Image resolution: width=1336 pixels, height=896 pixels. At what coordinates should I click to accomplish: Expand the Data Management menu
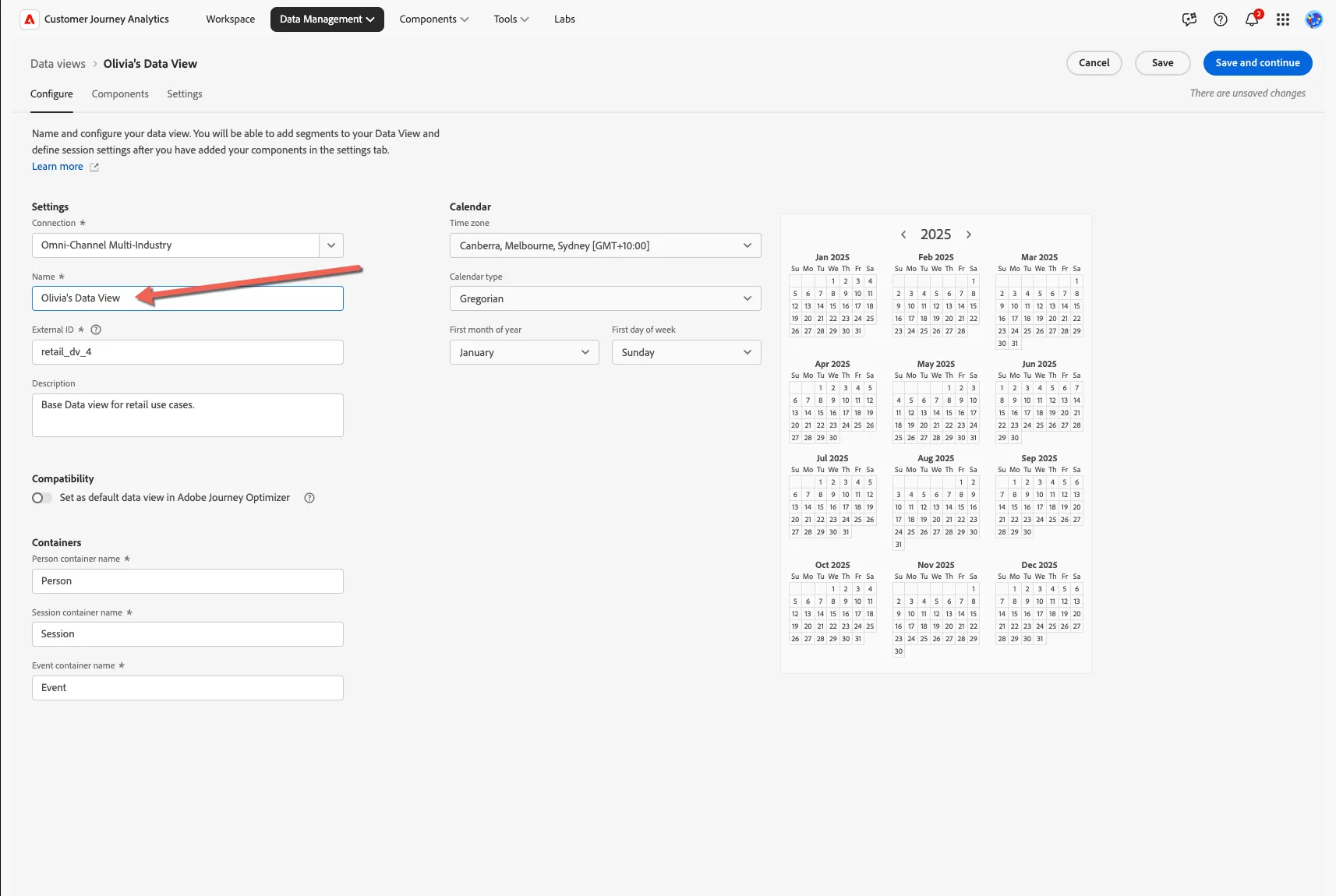click(327, 19)
